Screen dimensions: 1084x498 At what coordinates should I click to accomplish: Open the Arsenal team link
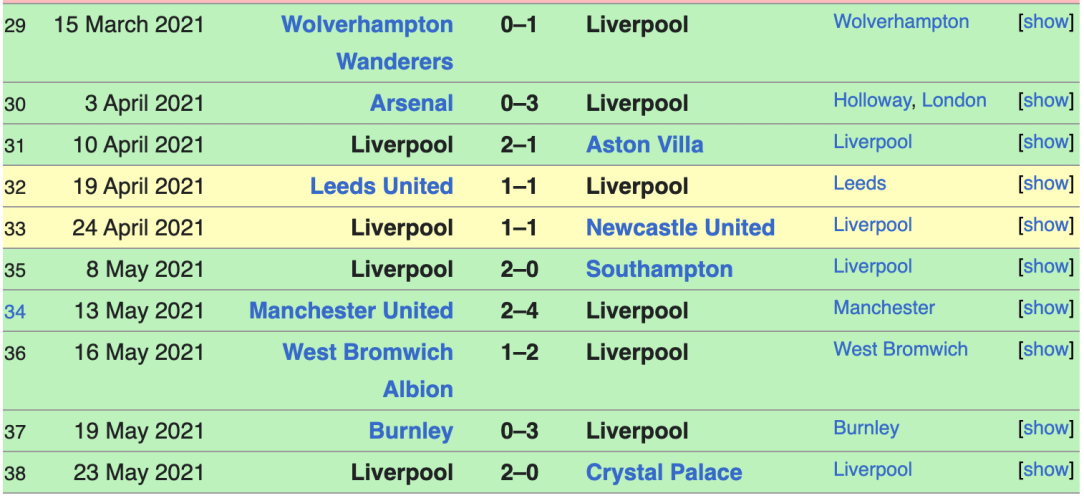pos(412,104)
